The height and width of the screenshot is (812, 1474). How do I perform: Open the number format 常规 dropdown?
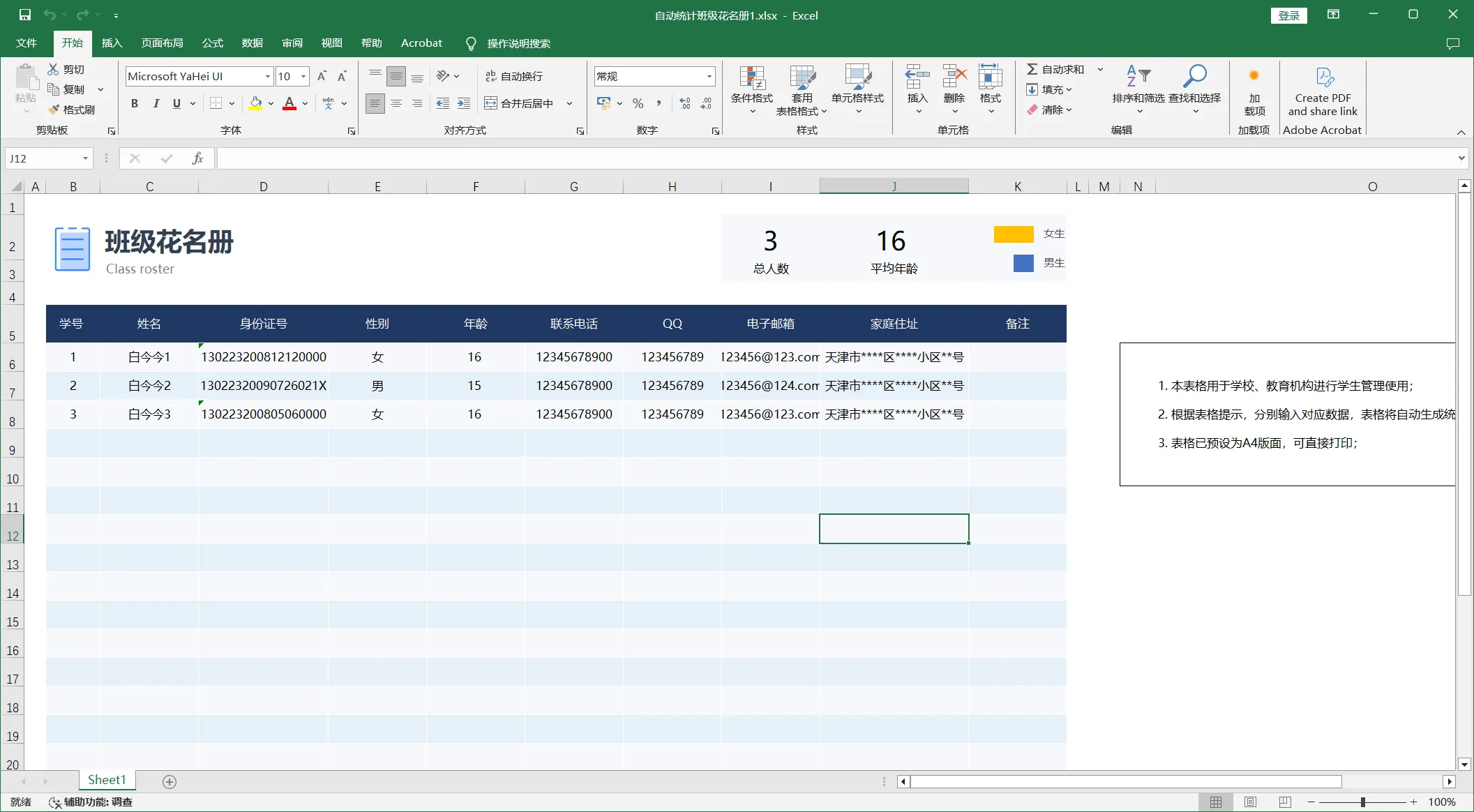click(709, 76)
